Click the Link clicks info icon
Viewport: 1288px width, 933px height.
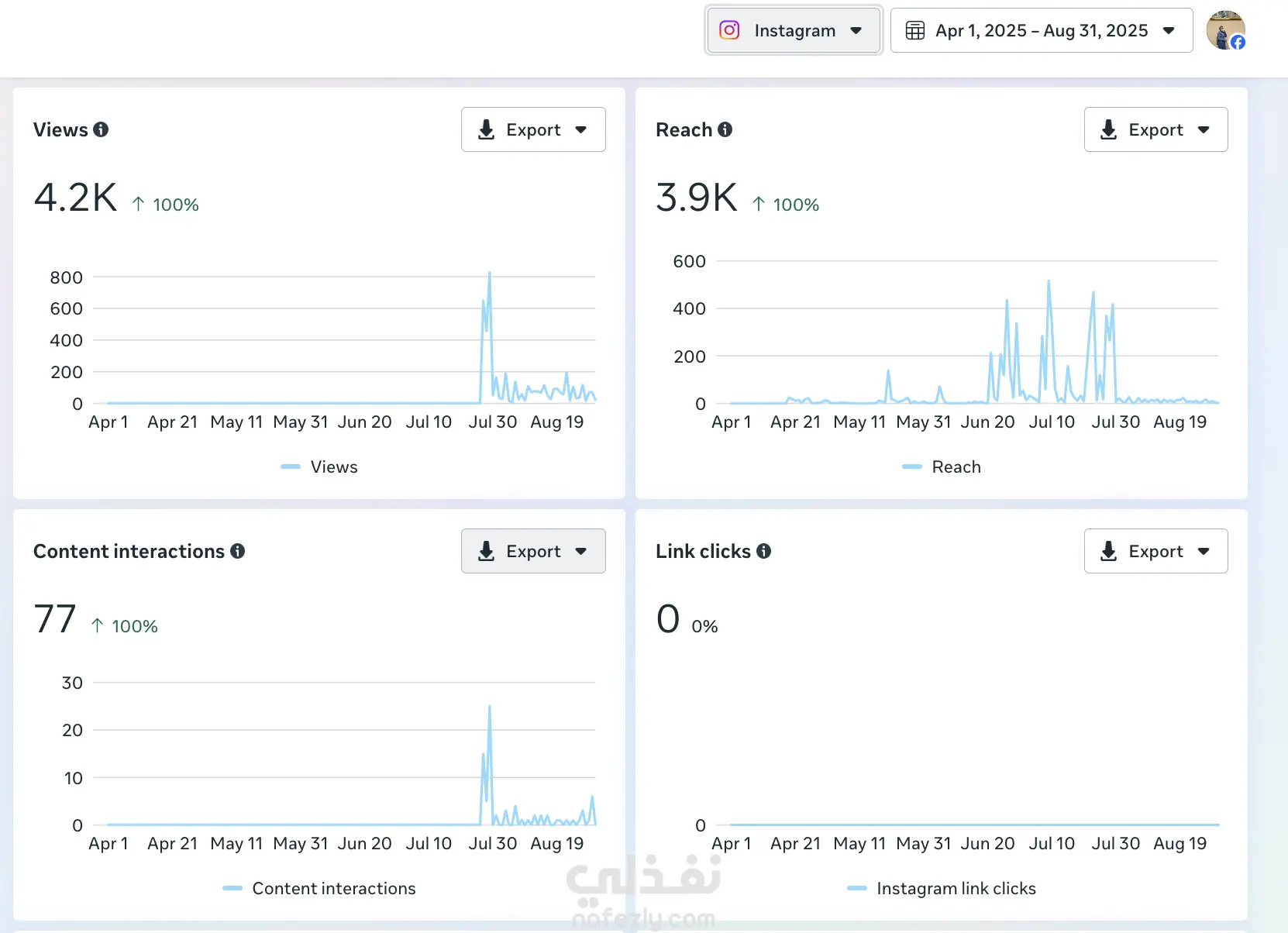(764, 551)
